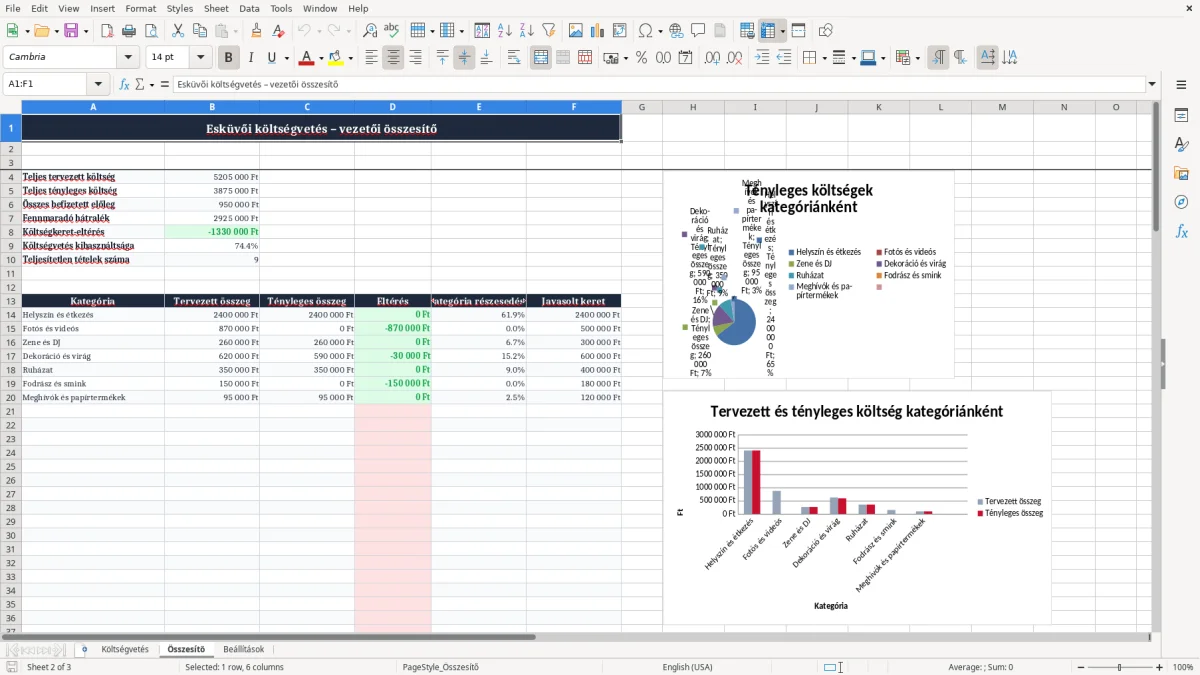Increase indent
The height and width of the screenshot is (675, 1200).
(x=762, y=58)
